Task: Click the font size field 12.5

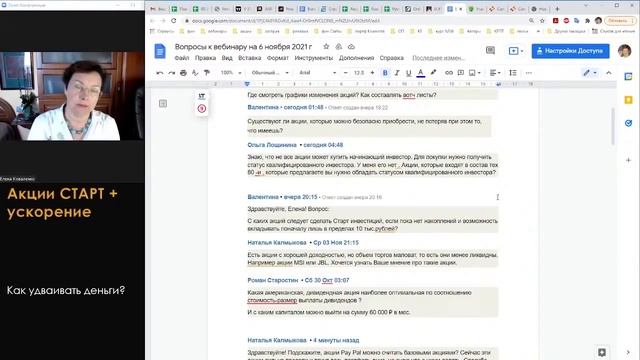Action: click(359, 73)
